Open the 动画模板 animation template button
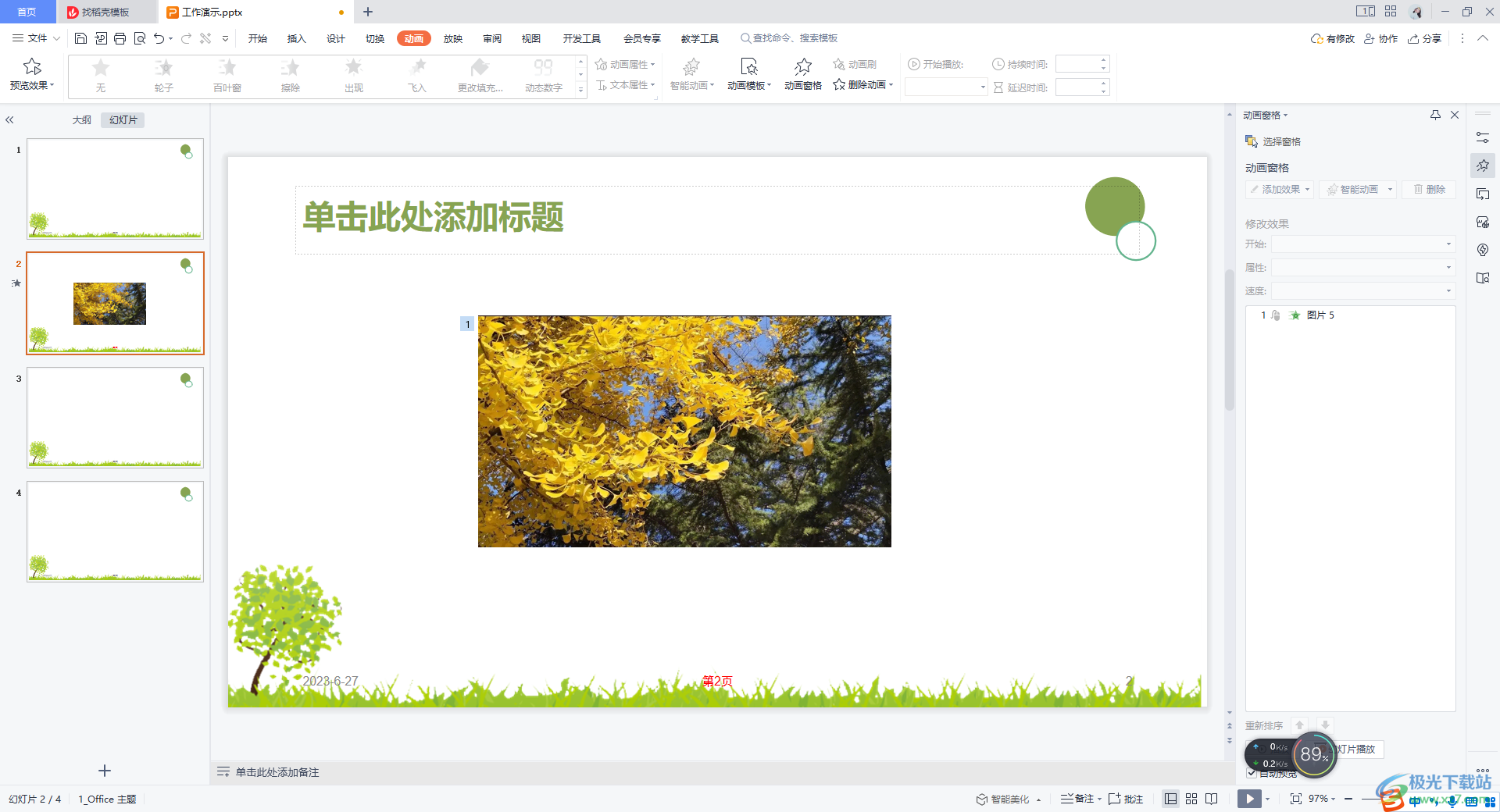1500x812 pixels. point(749,75)
